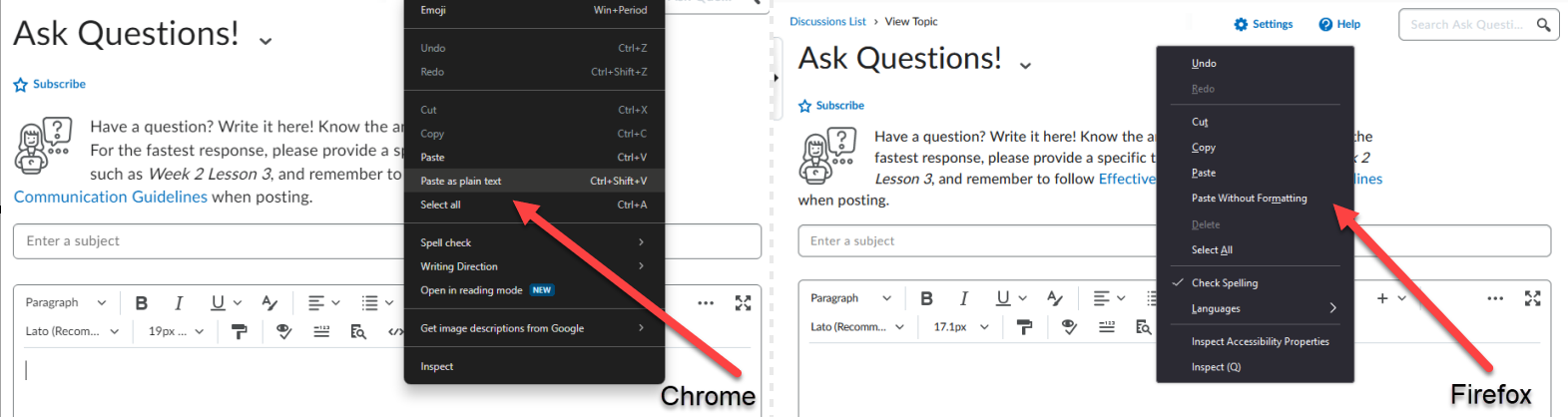Run accessibility checker in the Chrome editor
The image size is (1568, 417).
pyautogui.click(x=284, y=331)
